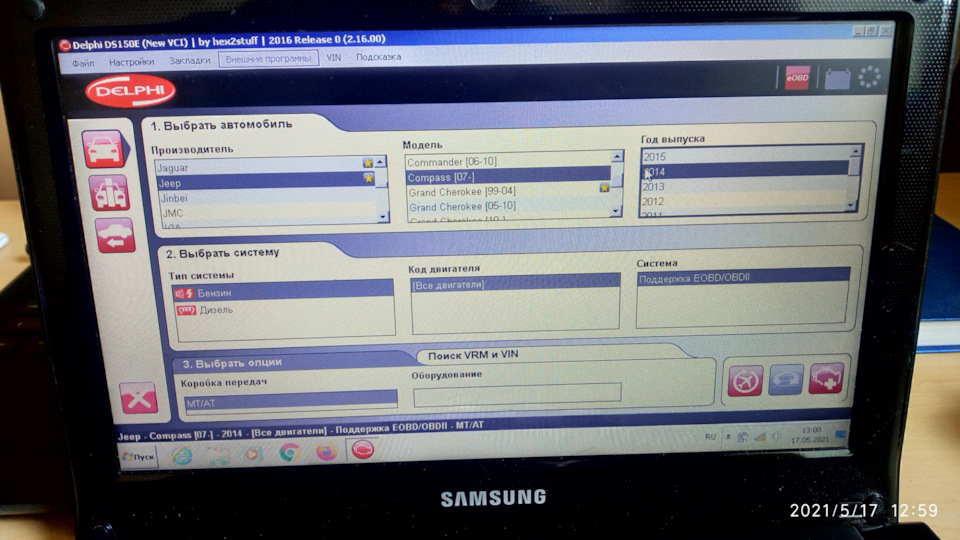Select model Commander [06-10]
The image size is (960, 540).
click(x=508, y=162)
